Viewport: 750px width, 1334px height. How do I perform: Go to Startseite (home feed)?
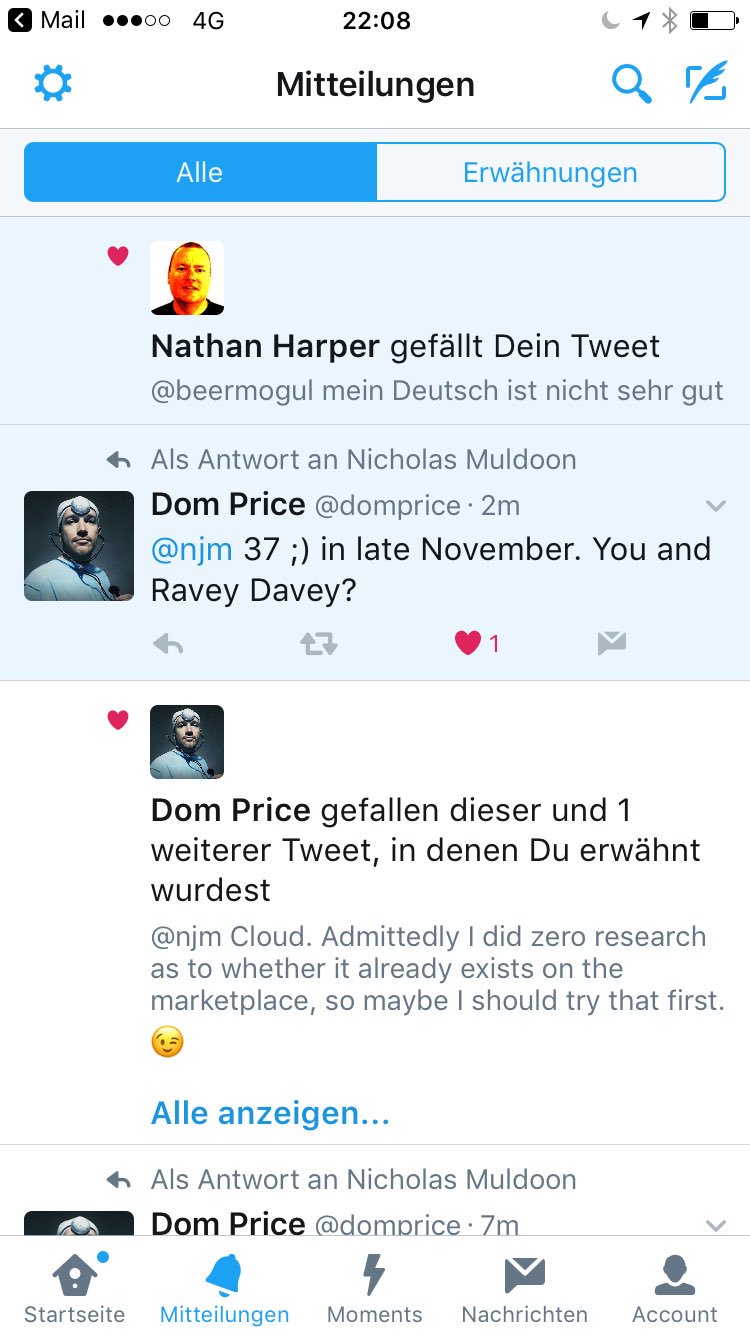pos(75,1285)
